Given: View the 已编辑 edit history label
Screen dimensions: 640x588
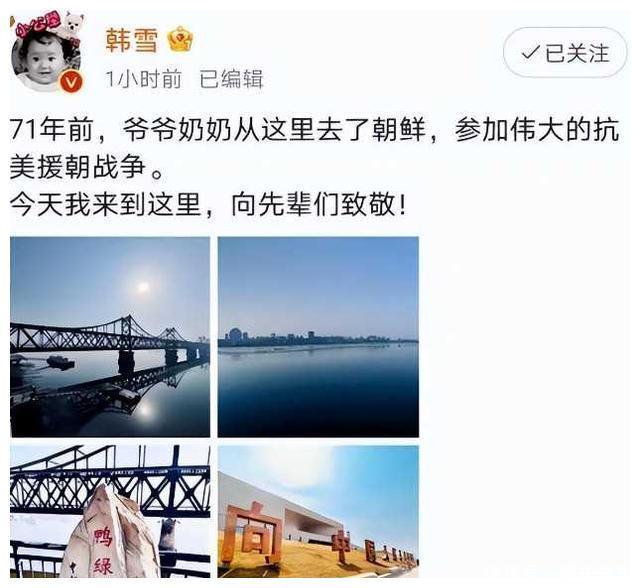Looking at the screenshot, I should [231, 79].
